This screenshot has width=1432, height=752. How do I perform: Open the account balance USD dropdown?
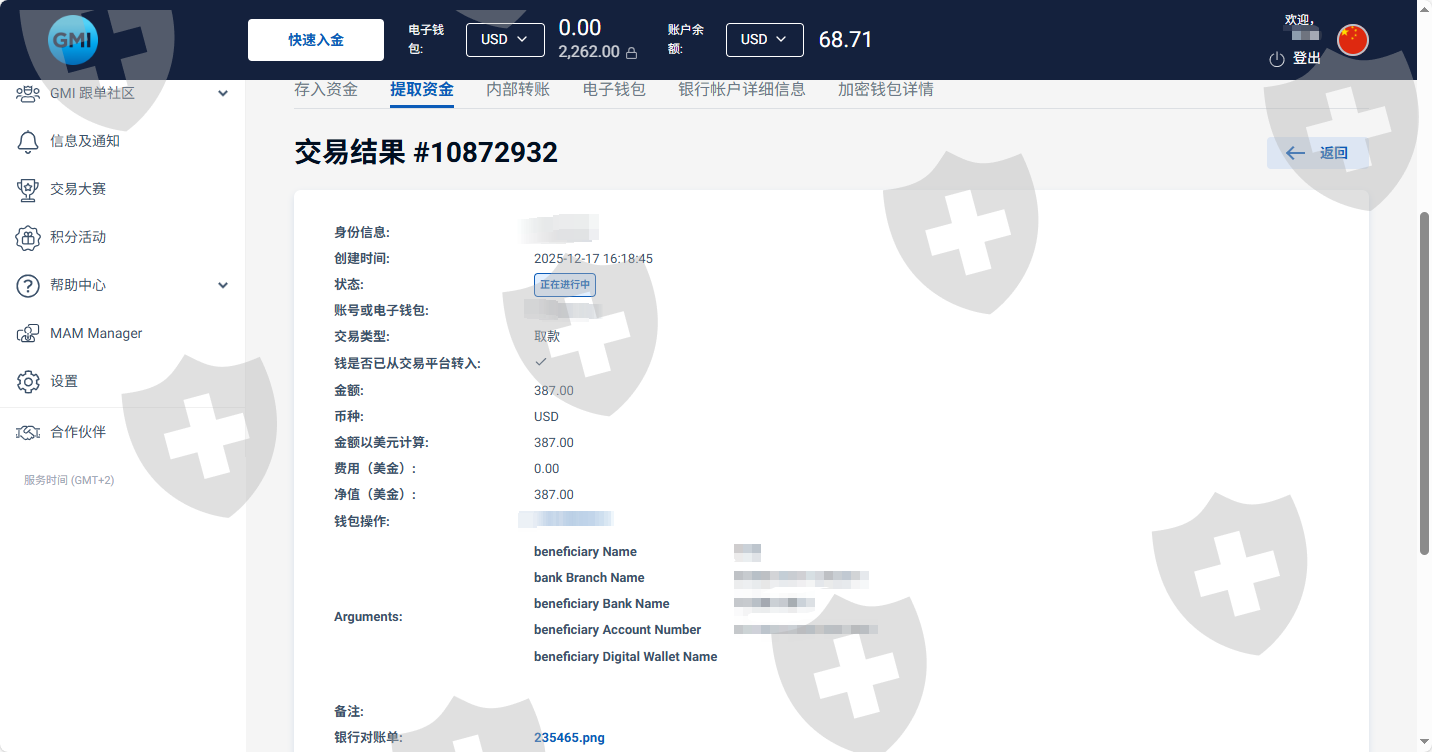[764, 40]
